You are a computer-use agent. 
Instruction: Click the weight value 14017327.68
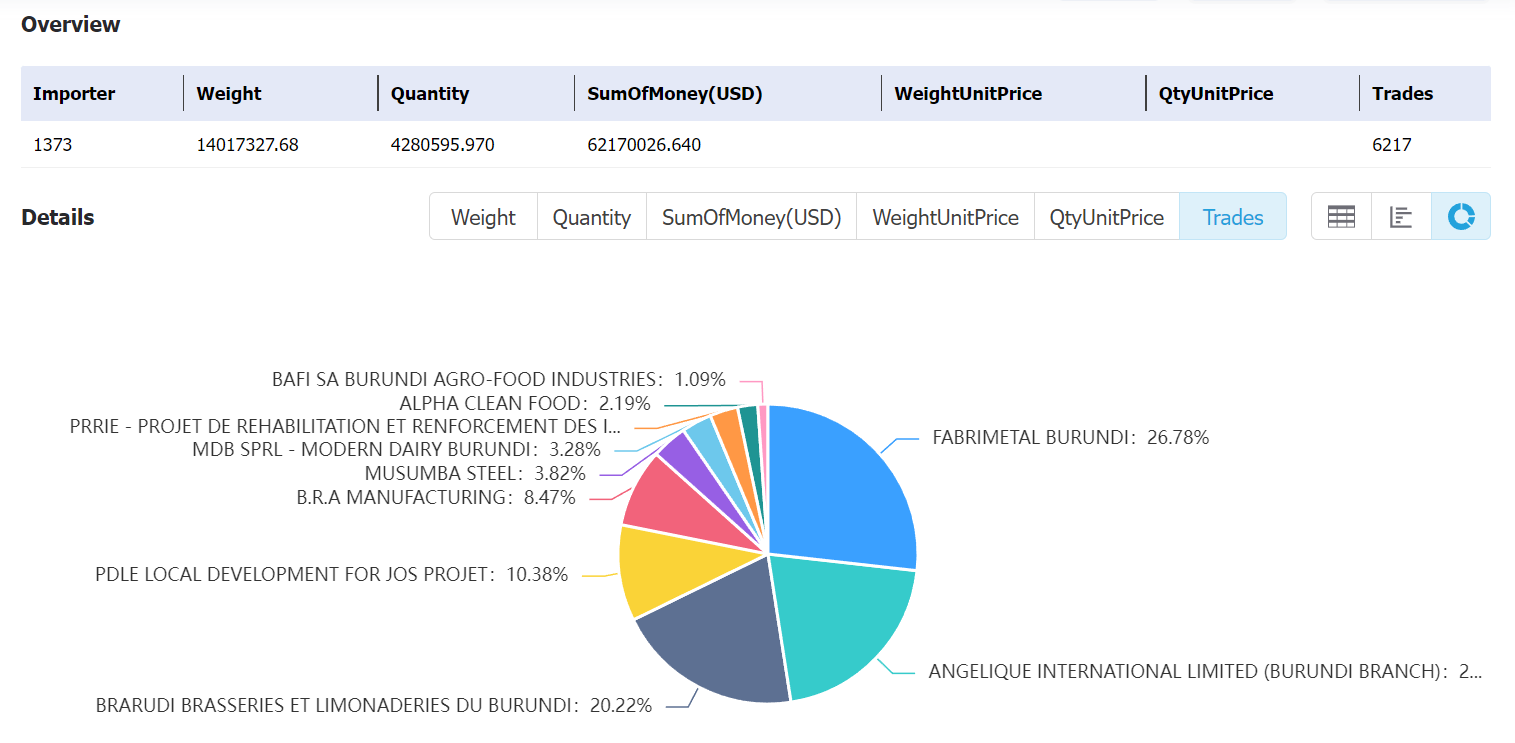(248, 145)
